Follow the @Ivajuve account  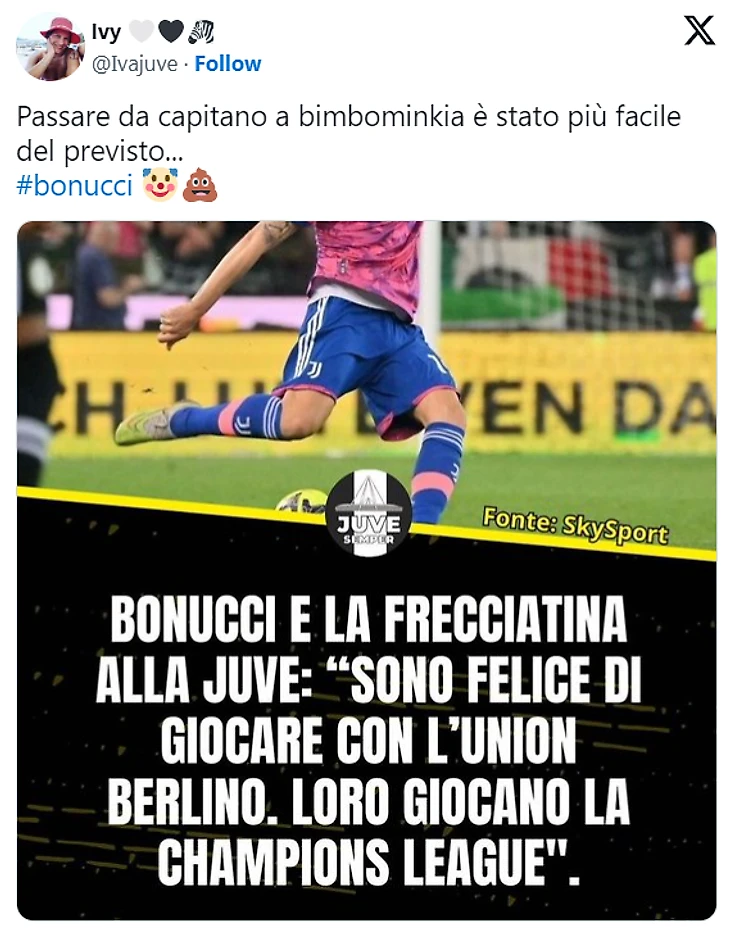pos(228,64)
